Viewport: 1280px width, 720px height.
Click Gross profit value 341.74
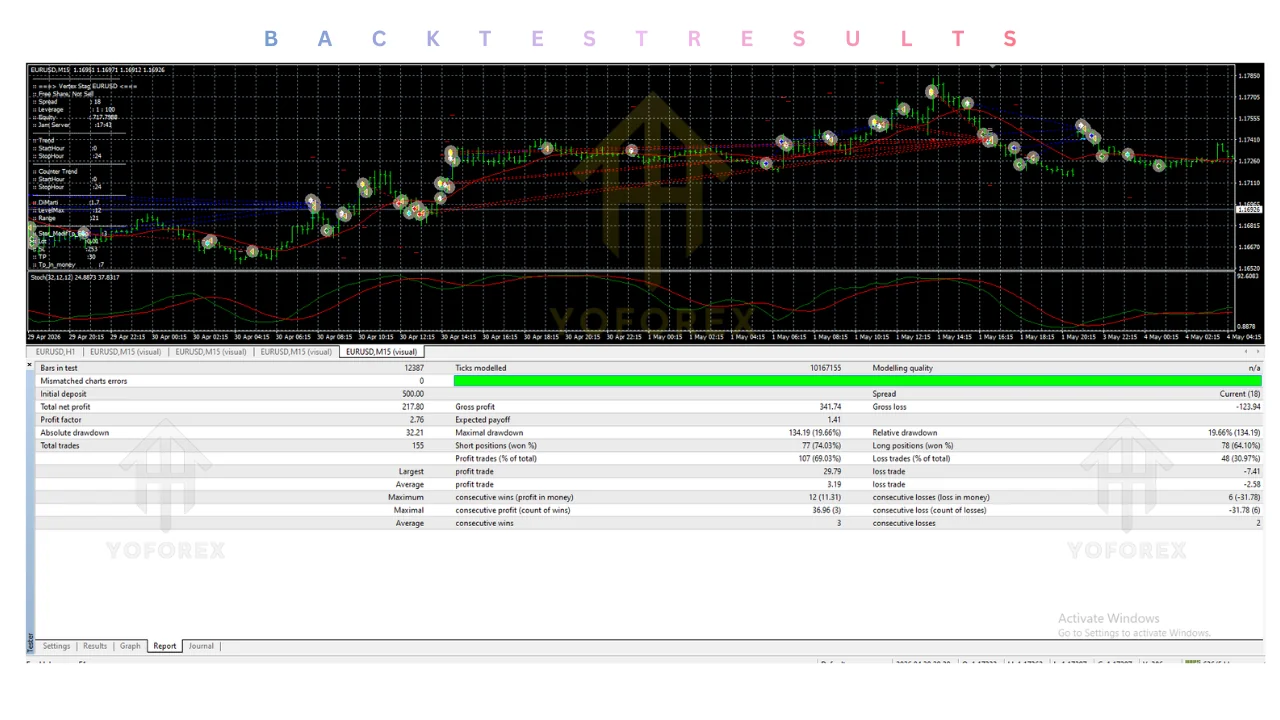[x=830, y=407]
